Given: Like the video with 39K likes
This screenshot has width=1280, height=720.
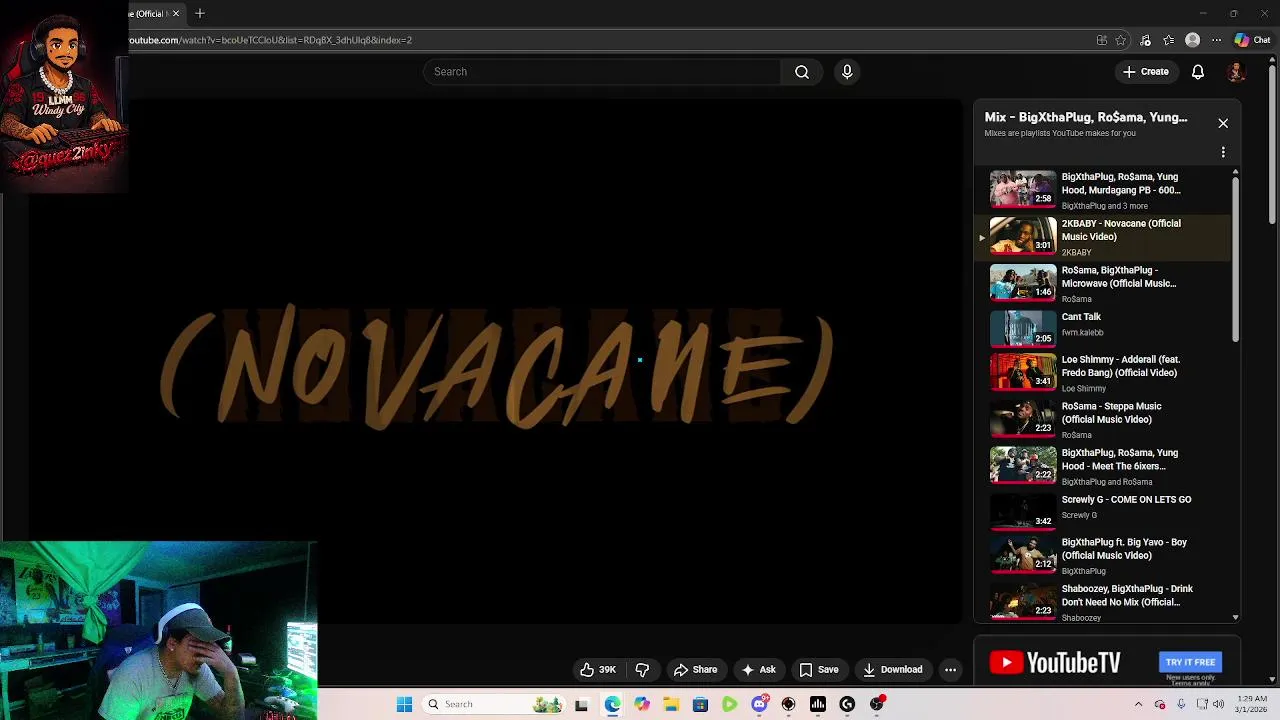Looking at the screenshot, I should click(598, 670).
